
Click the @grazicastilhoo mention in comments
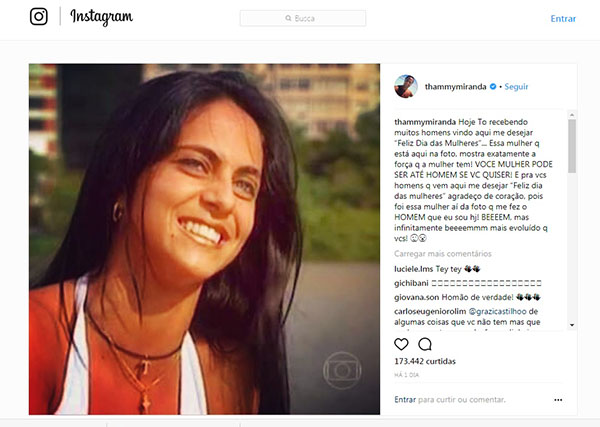tap(497, 311)
